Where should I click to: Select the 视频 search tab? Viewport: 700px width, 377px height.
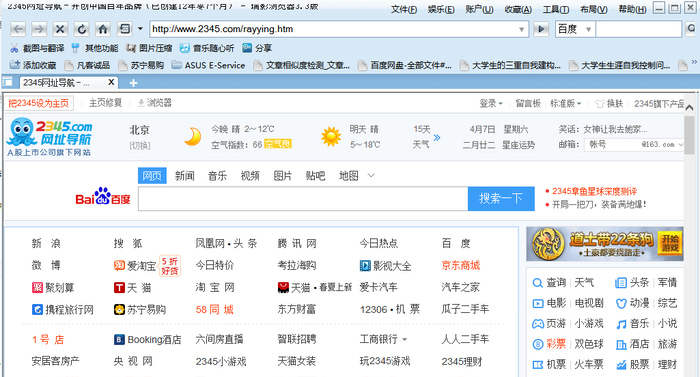[x=250, y=176]
